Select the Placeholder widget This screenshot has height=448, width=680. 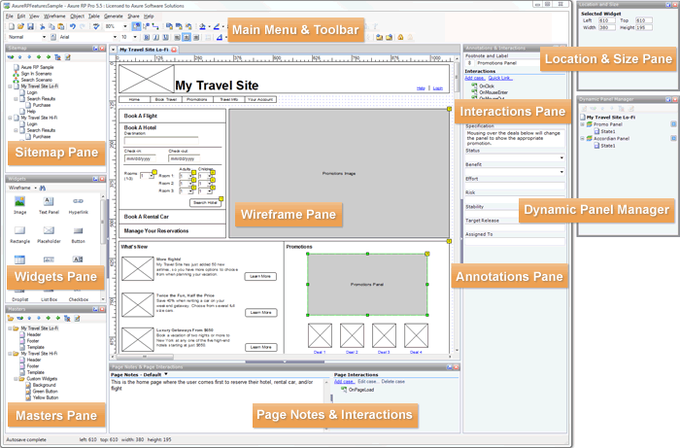(49, 235)
